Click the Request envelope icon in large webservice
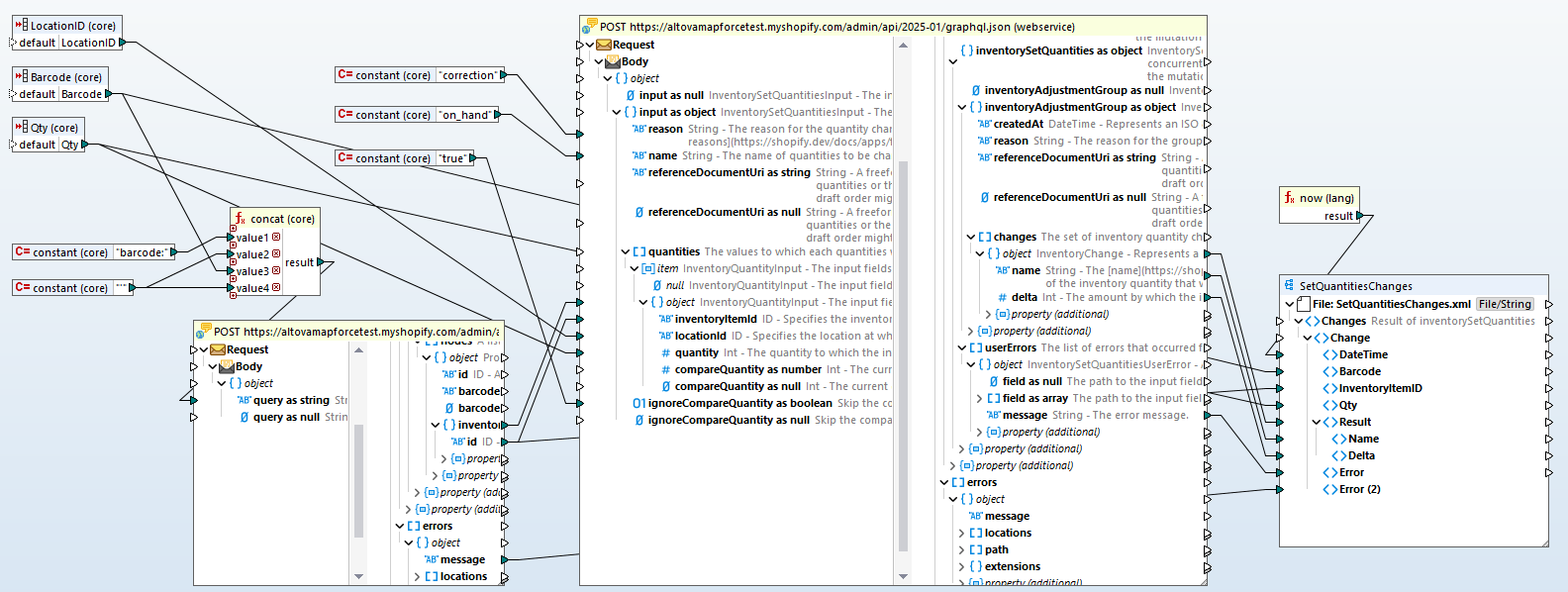 (x=603, y=45)
